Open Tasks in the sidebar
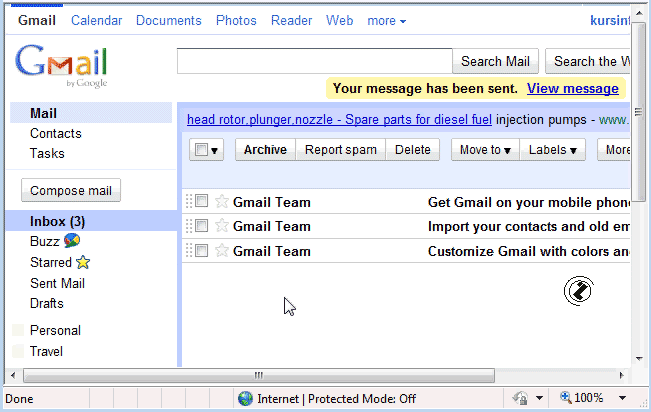The image size is (651, 412). pyautogui.click(x=47, y=153)
